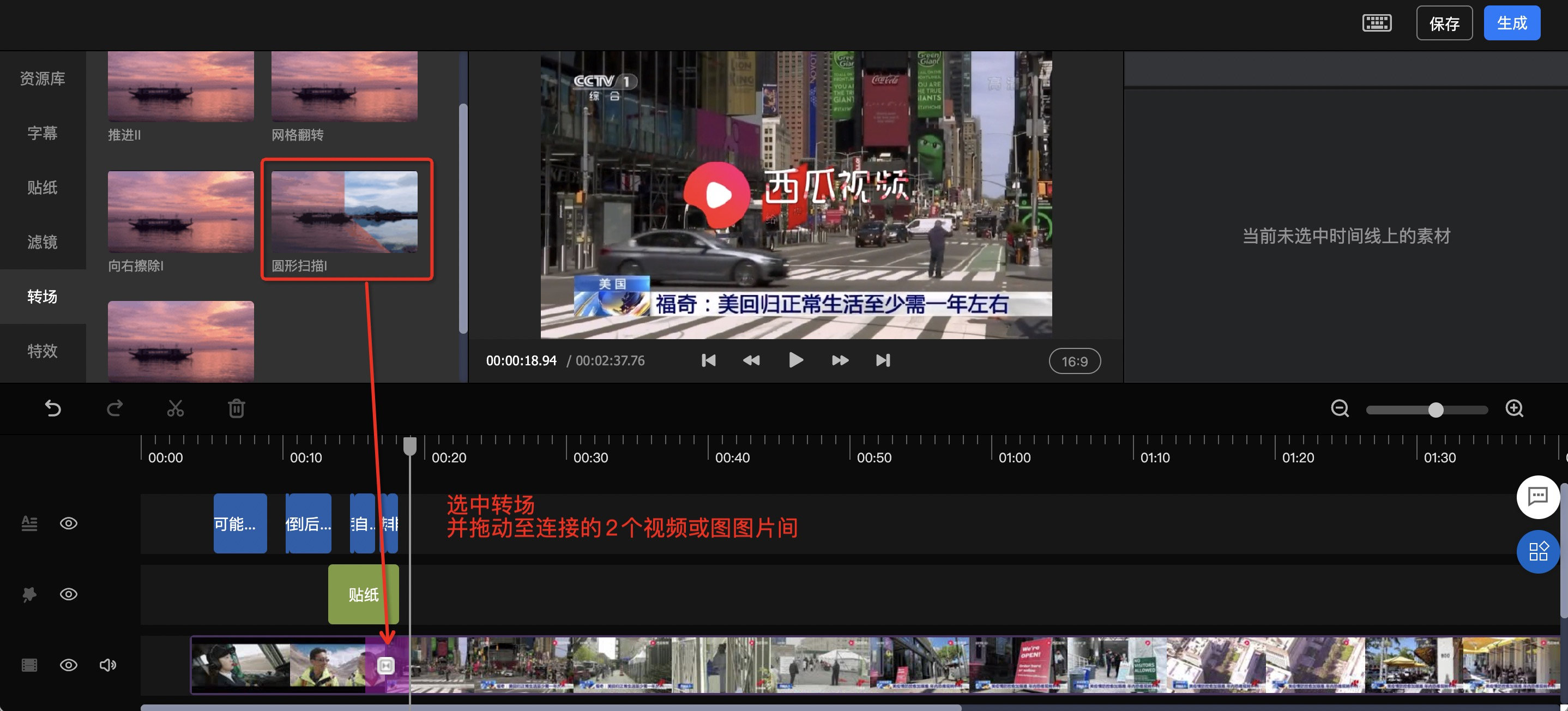Mute the video track audio
Screen dimensions: 1568x711
pos(108,665)
